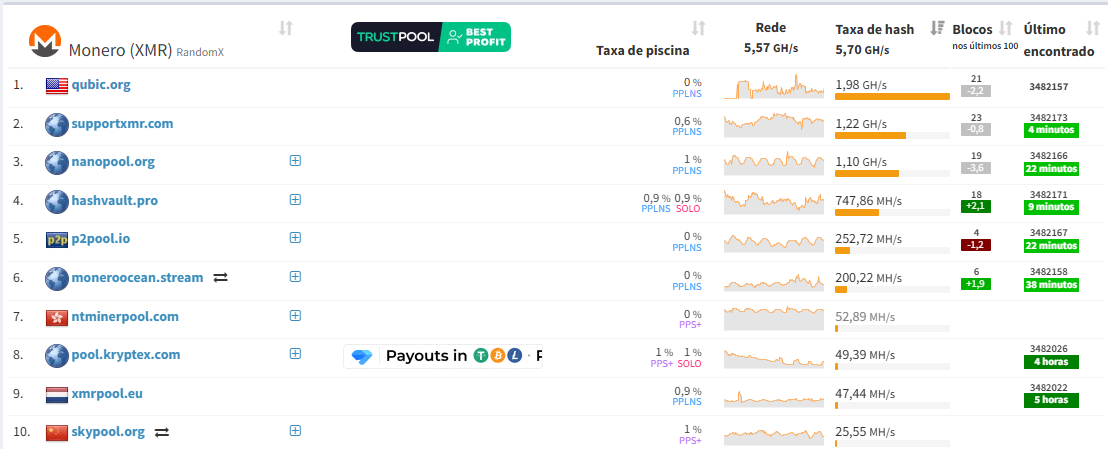Sort by Blocos column arrows
The height and width of the screenshot is (449, 1108).
coord(1006,28)
